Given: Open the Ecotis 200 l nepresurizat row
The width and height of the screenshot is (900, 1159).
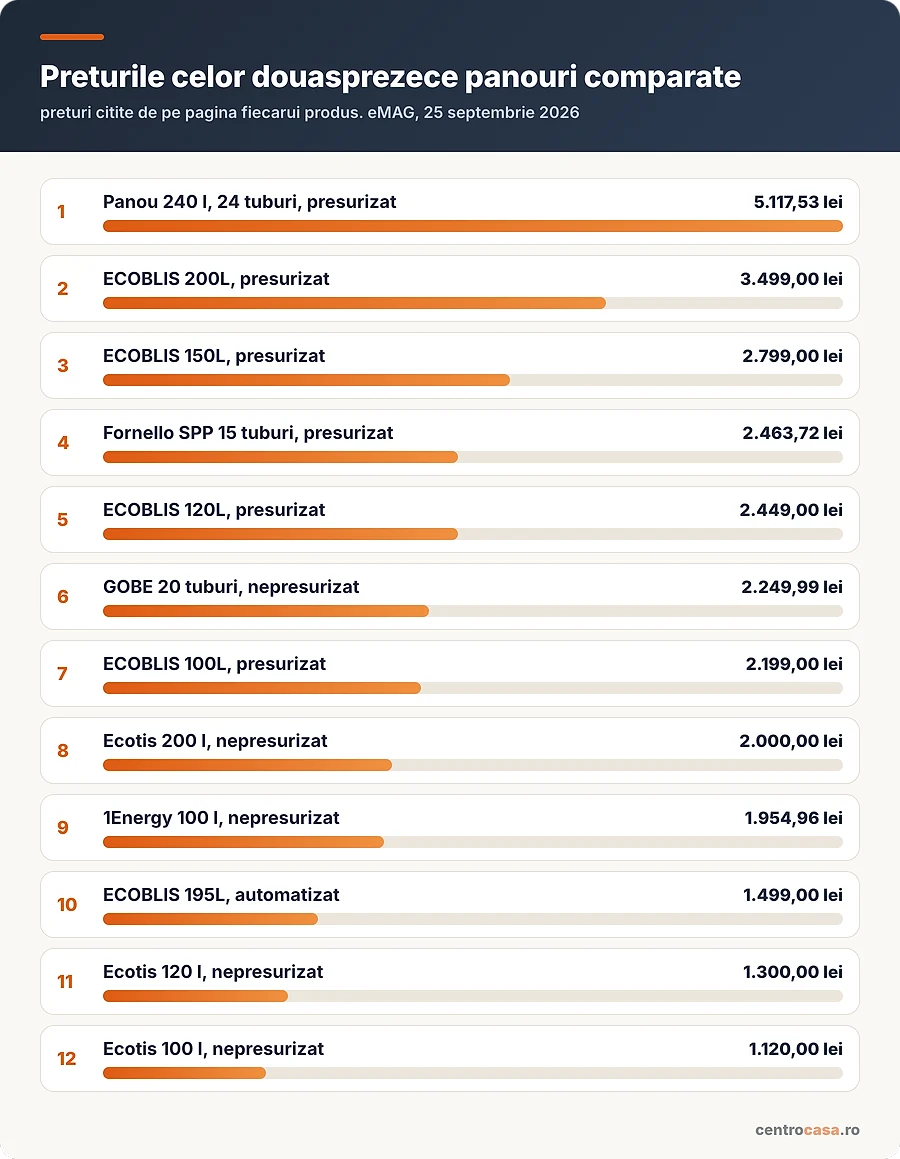Looking at the screenshot, I should pyautogui.click(x=450, y=750).
